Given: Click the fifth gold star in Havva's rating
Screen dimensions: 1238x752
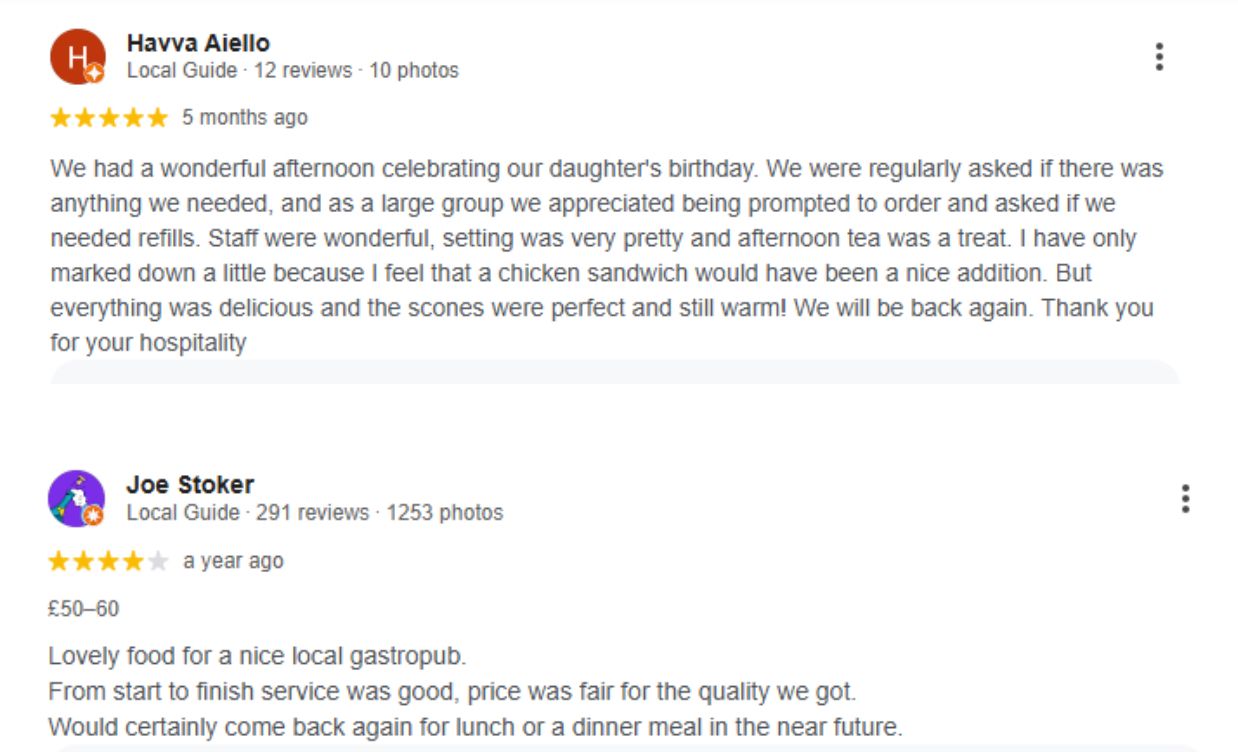Looking at the screenshot, I should pyautogui.click(x=157, y=118).
